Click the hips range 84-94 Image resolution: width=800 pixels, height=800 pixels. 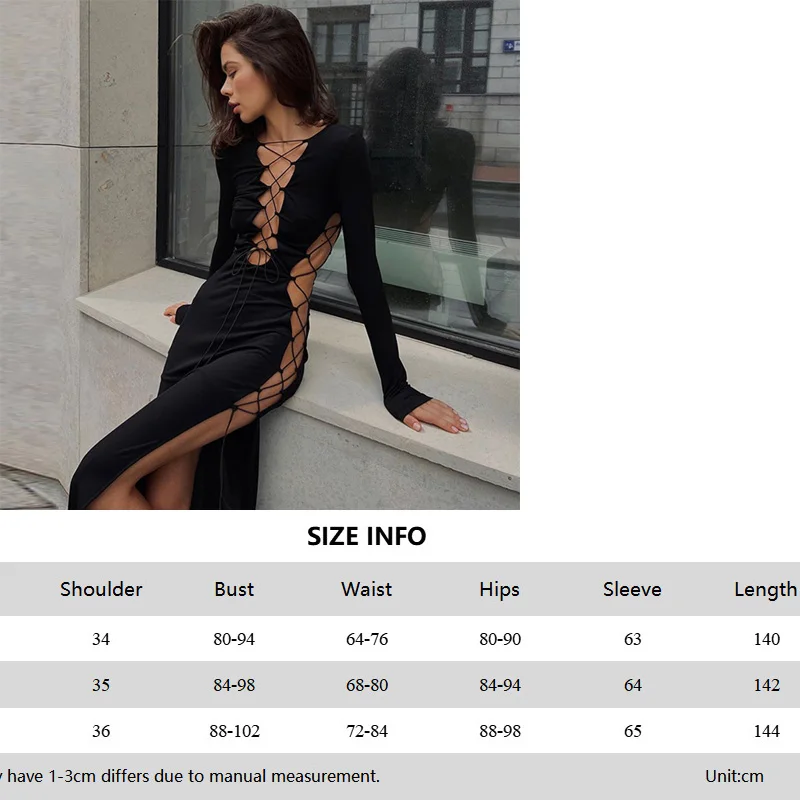tap(500, 685)
